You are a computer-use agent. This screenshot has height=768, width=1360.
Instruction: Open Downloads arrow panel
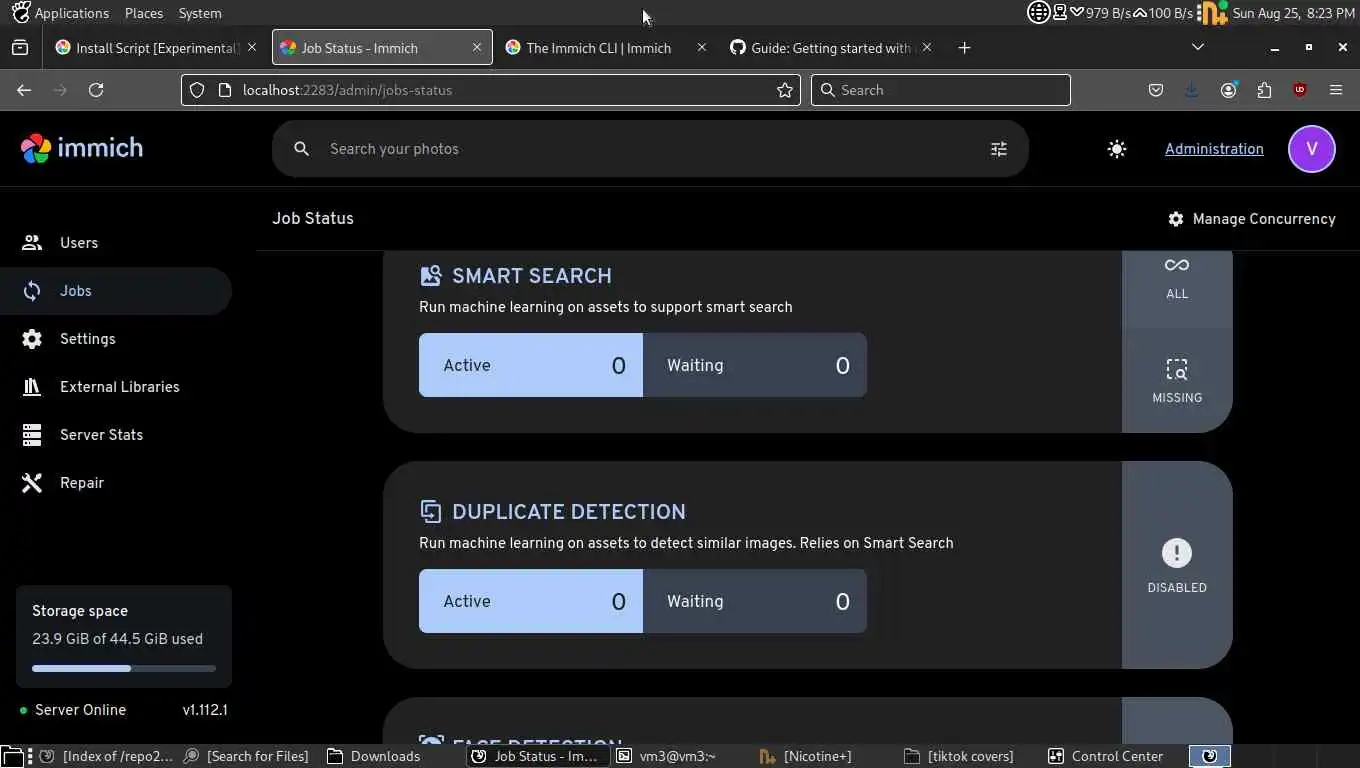(x=1191, y=90)
